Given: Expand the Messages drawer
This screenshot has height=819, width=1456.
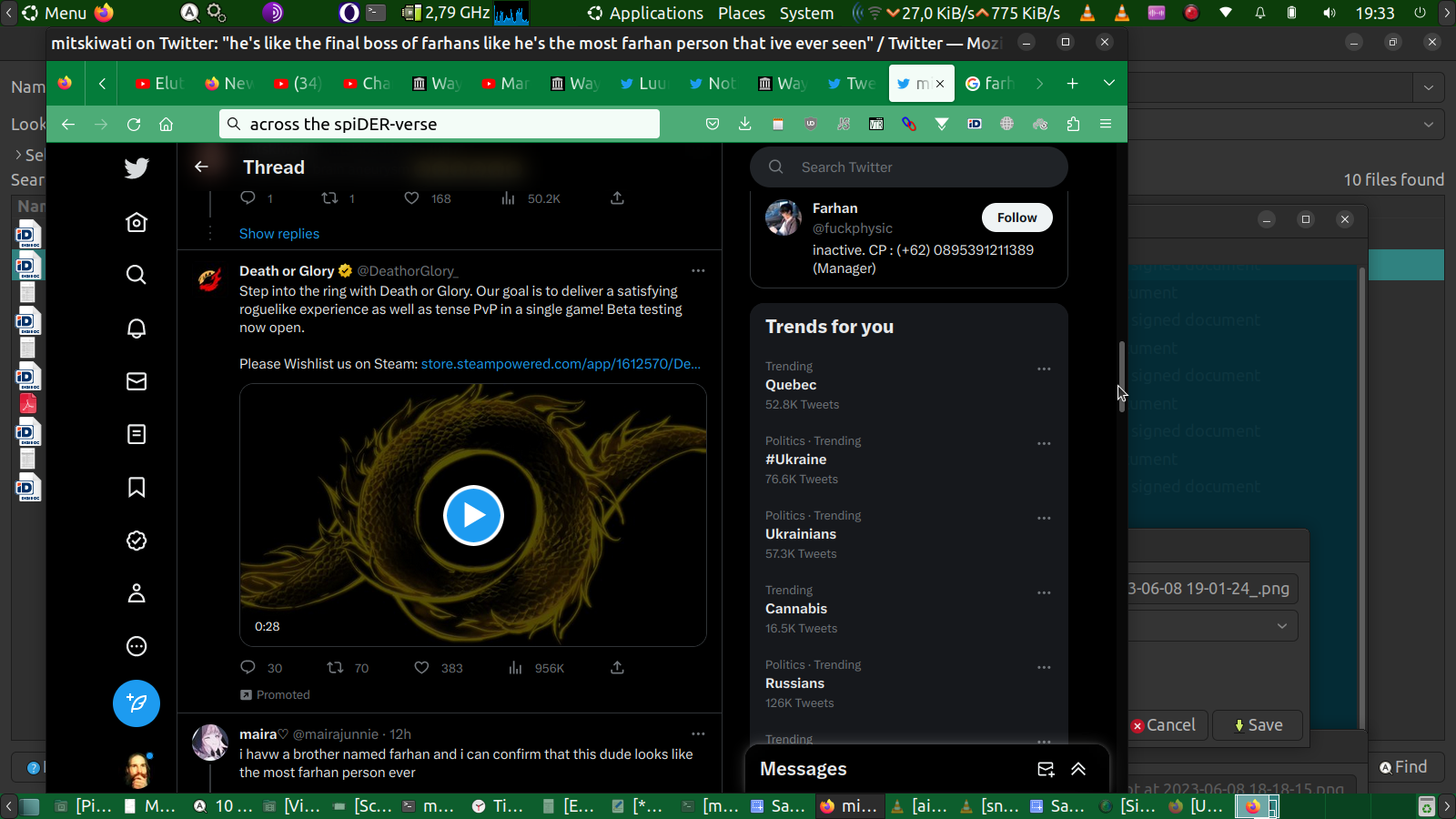Looking at the screenshot, I should tap(1078, 769).
